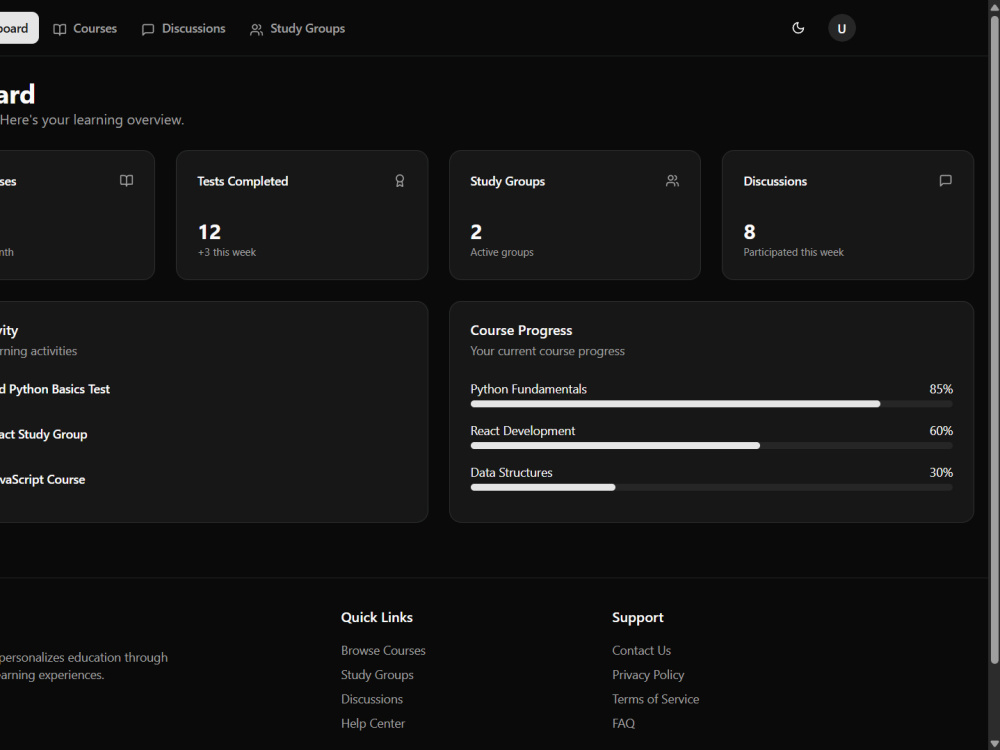This screenshot has width=1000, height=750.
Task: Click the 'Python Fundamentals' course label
Action: click(x=528, y=389)
